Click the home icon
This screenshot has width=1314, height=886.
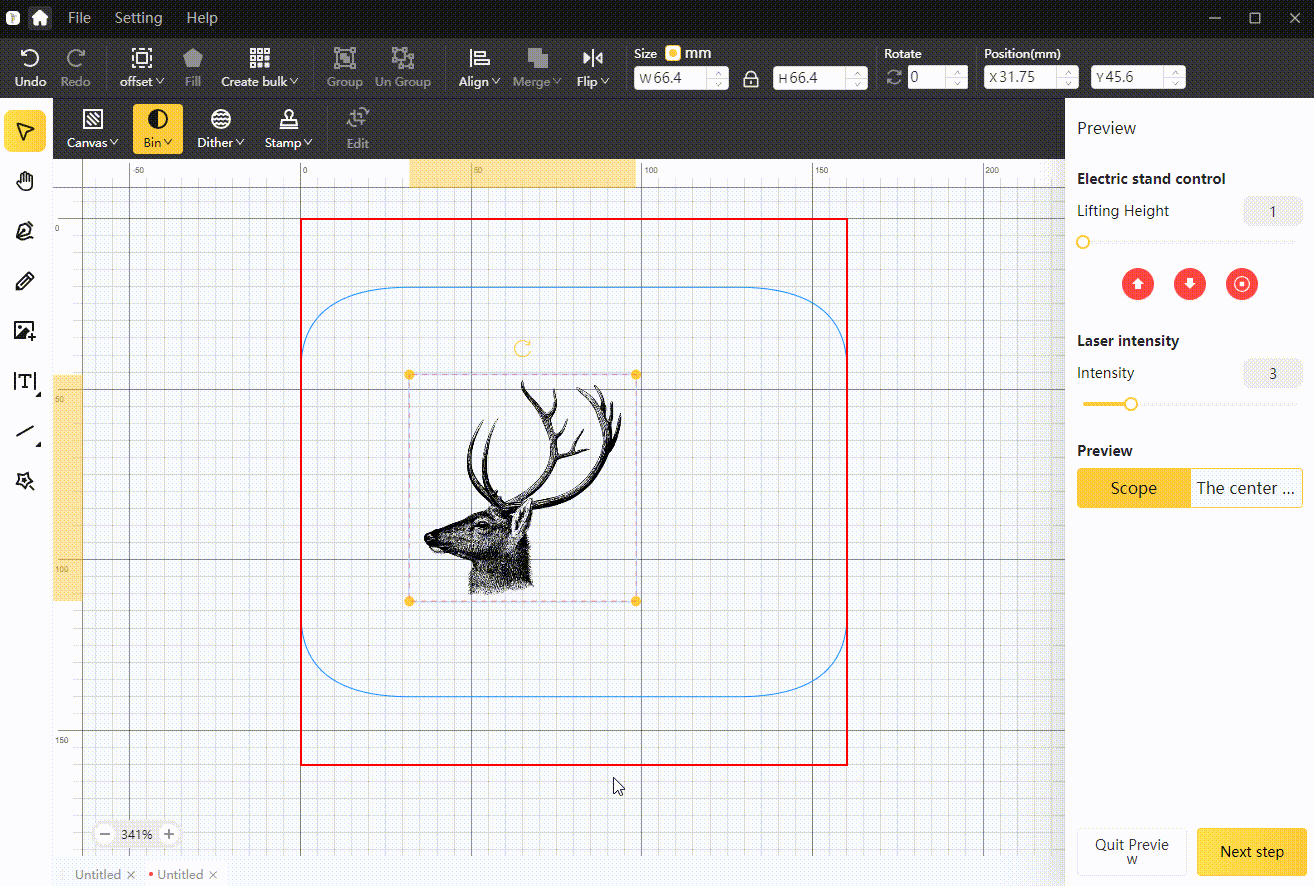tap(39, 17)
